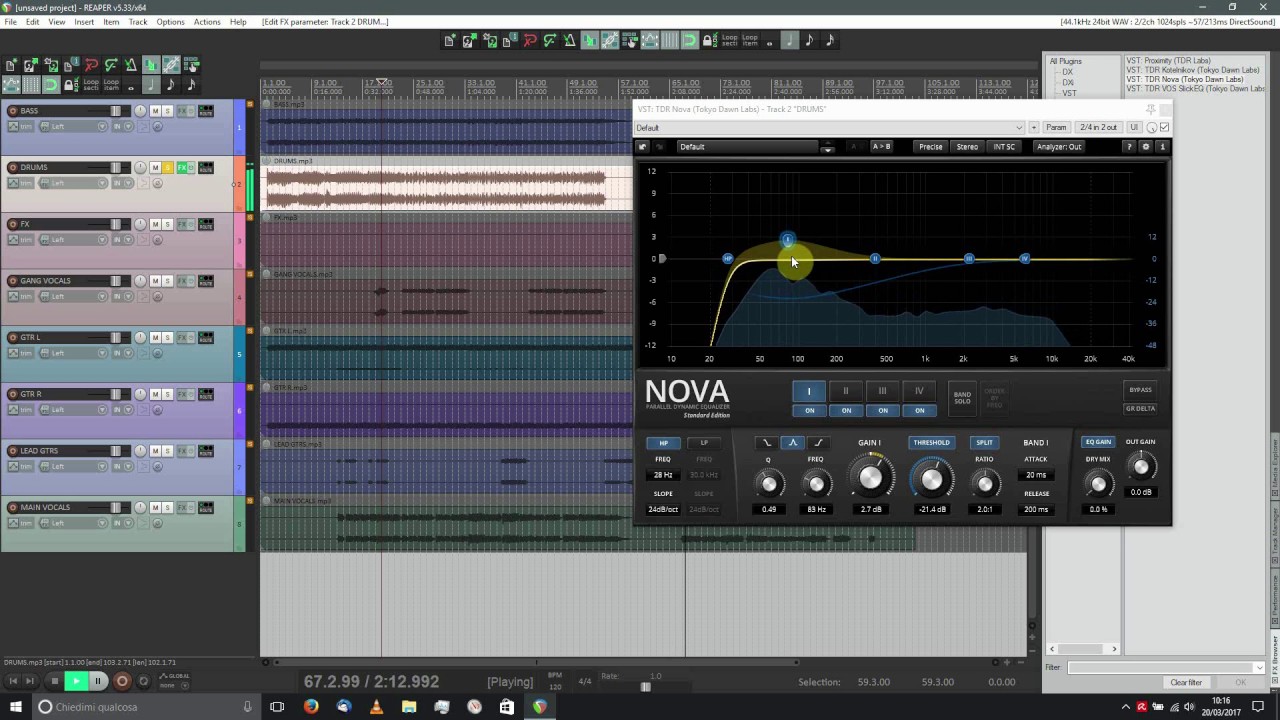Toggle band II ON switch
The width and height of the screenshot is (1280, 720).
pyautogui.click(x=846, y=410)
